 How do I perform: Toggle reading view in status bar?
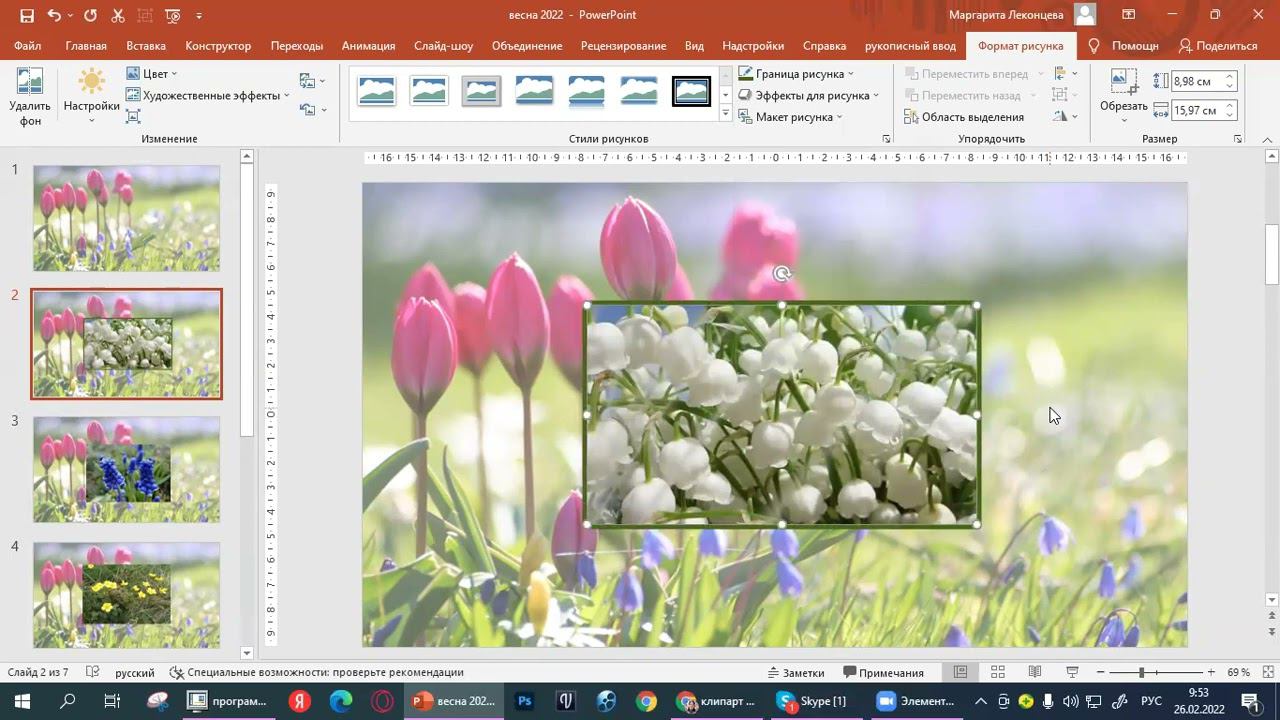[1035, 672]
